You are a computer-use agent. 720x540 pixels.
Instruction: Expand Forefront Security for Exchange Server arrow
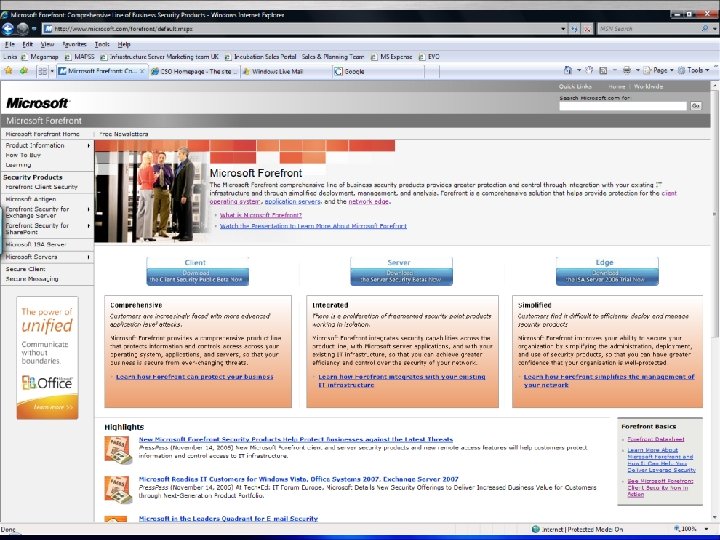point(89,209)
